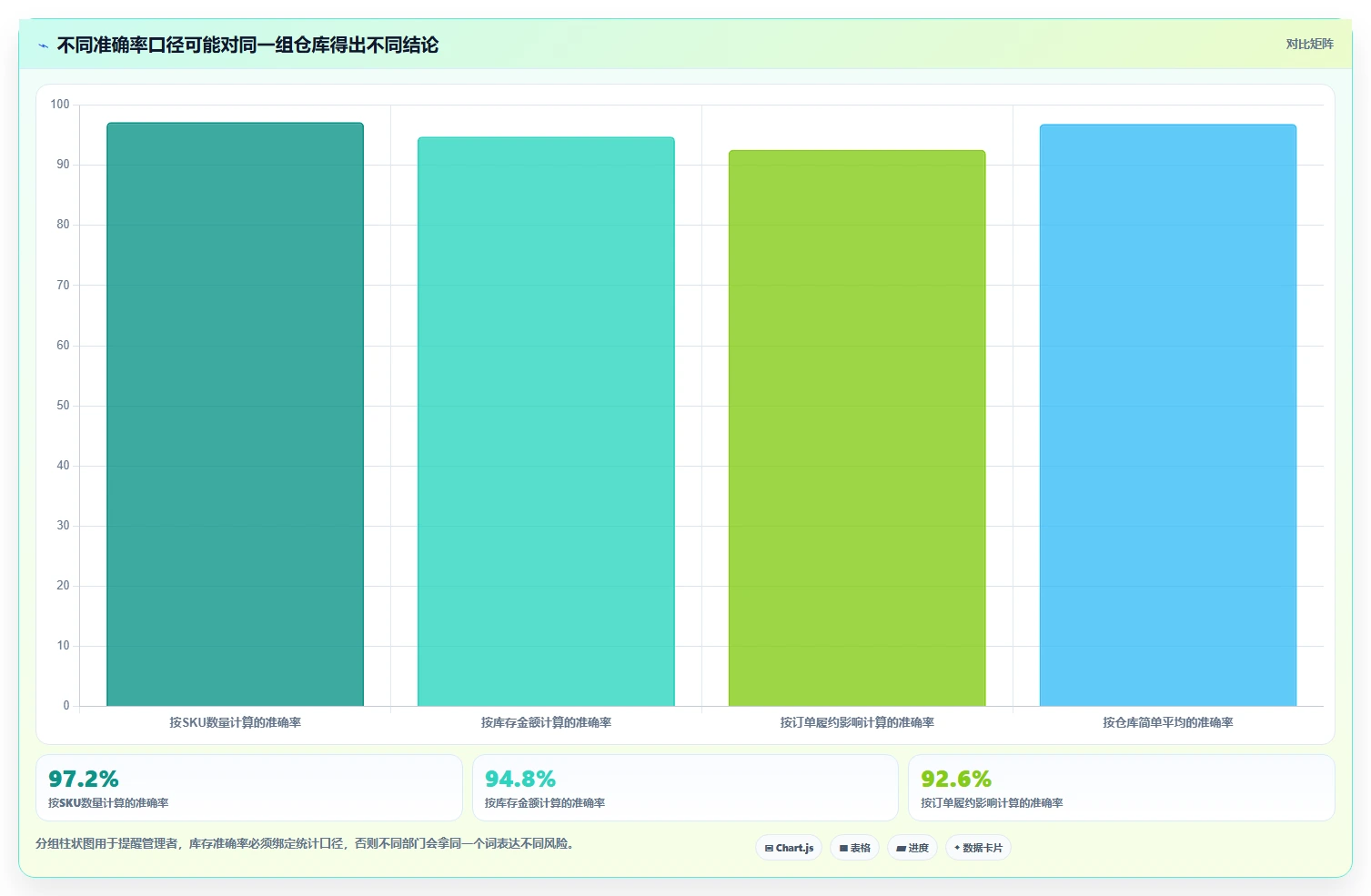Click the header icon beside the chart title
This screenshot has width=1371, height=896.
[43, 45]
